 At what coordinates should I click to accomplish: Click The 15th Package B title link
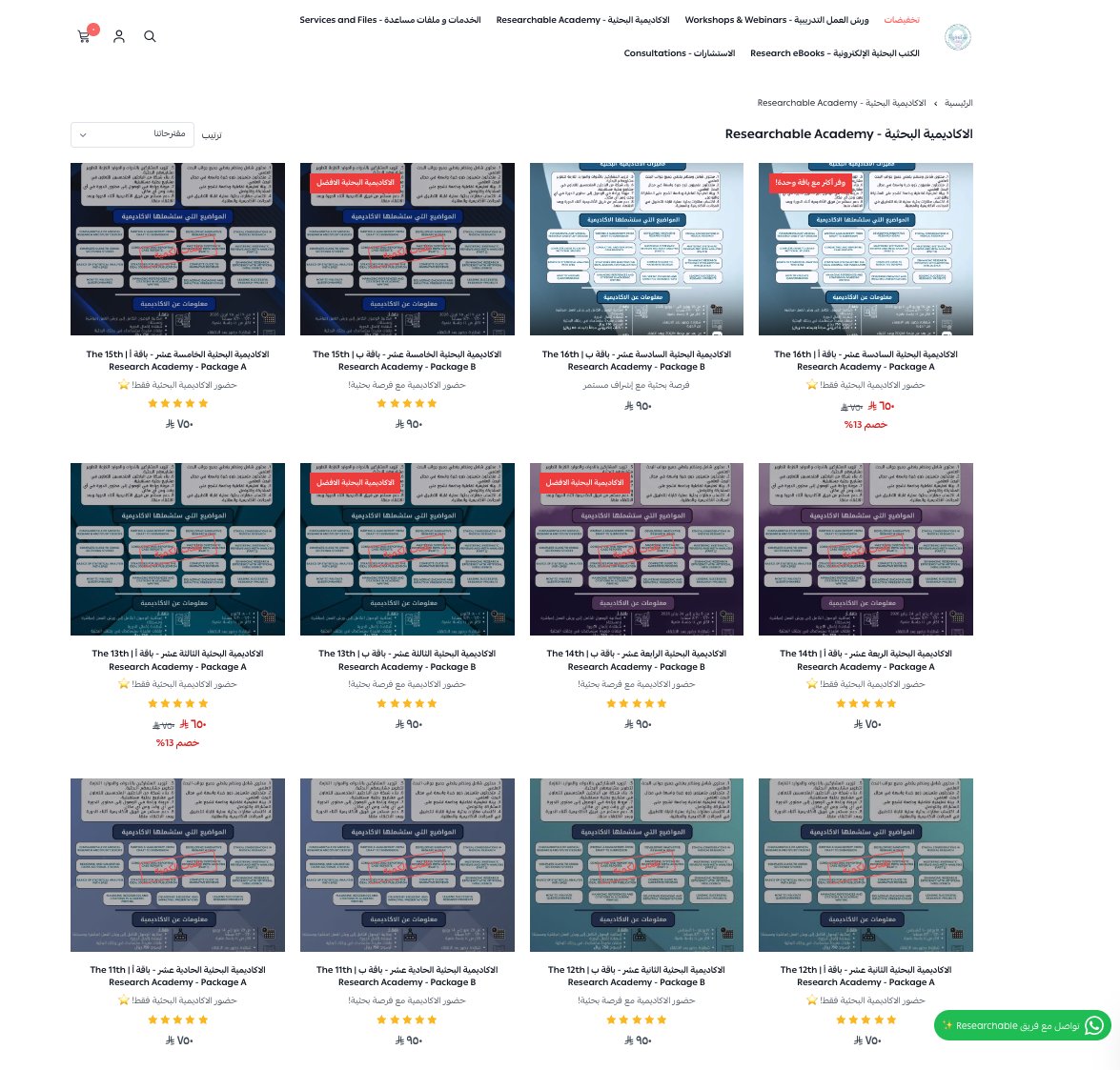pos(407,360)
